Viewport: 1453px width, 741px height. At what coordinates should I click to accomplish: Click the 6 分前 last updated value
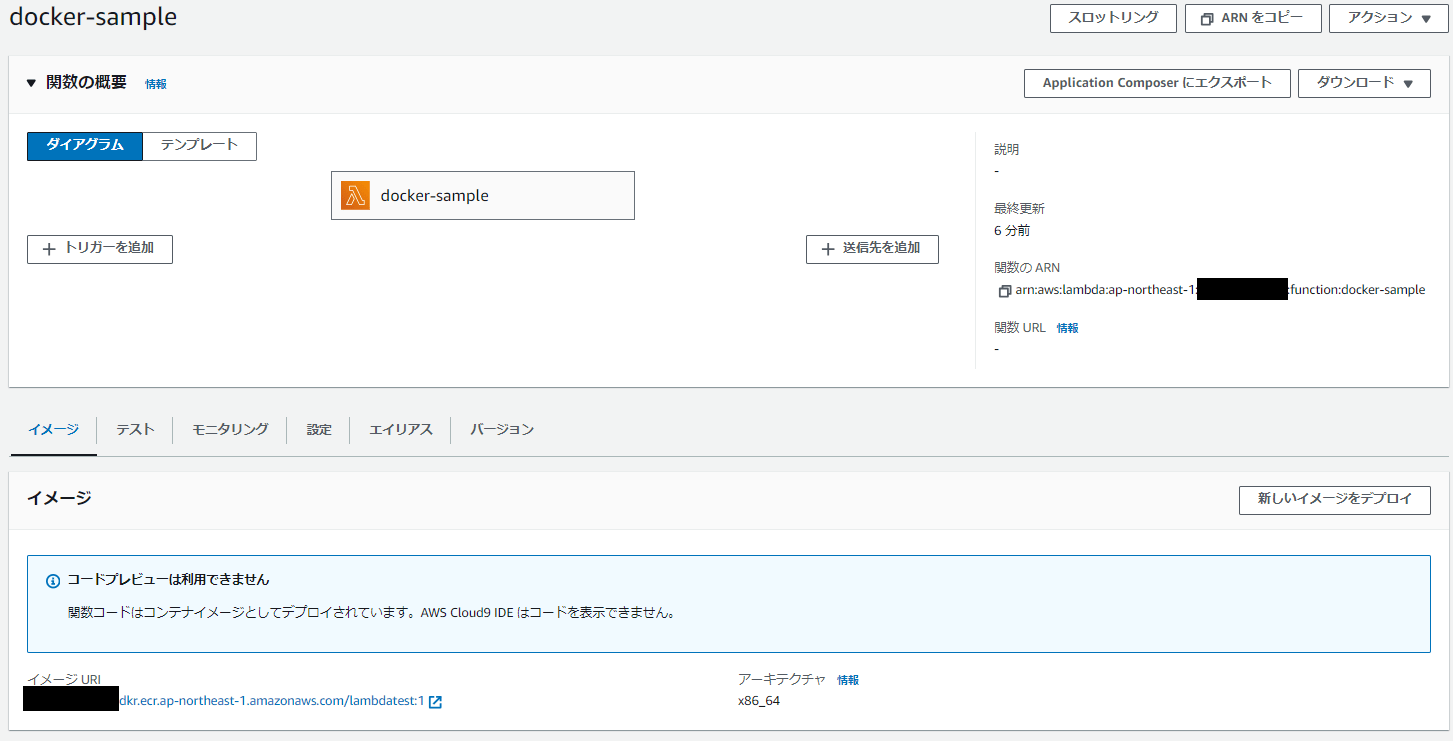click(x=1012, y=230)
